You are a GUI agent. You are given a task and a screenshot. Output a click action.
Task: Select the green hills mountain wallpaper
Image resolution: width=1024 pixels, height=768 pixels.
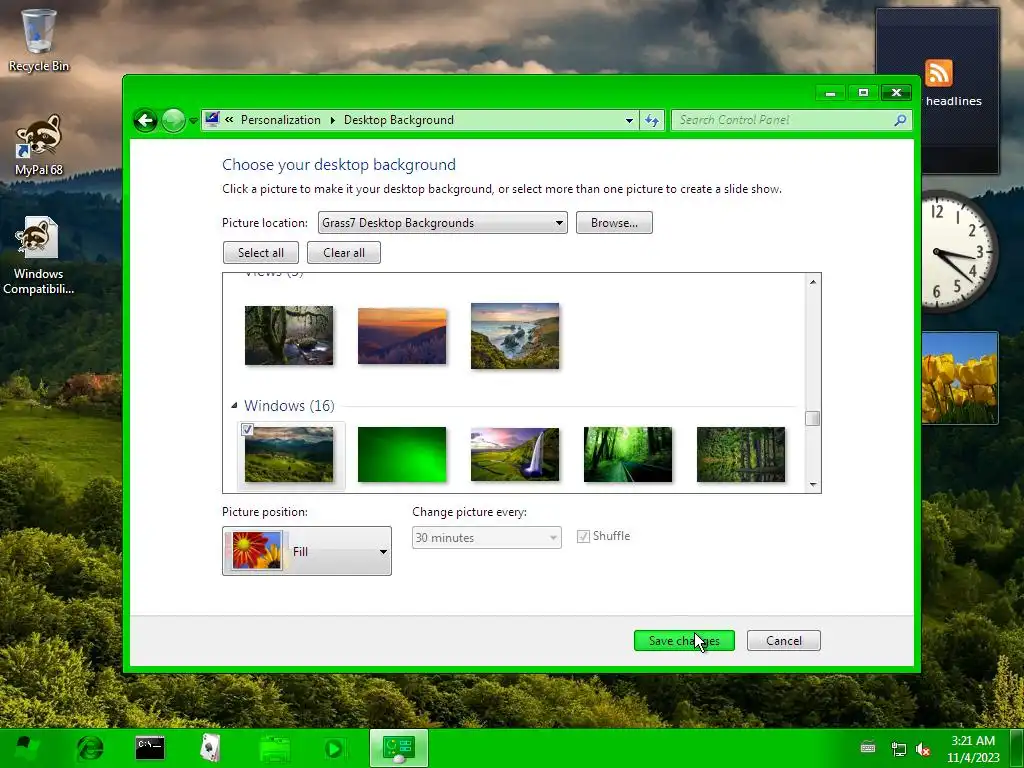pyautogui.click(x=289, y=455)
